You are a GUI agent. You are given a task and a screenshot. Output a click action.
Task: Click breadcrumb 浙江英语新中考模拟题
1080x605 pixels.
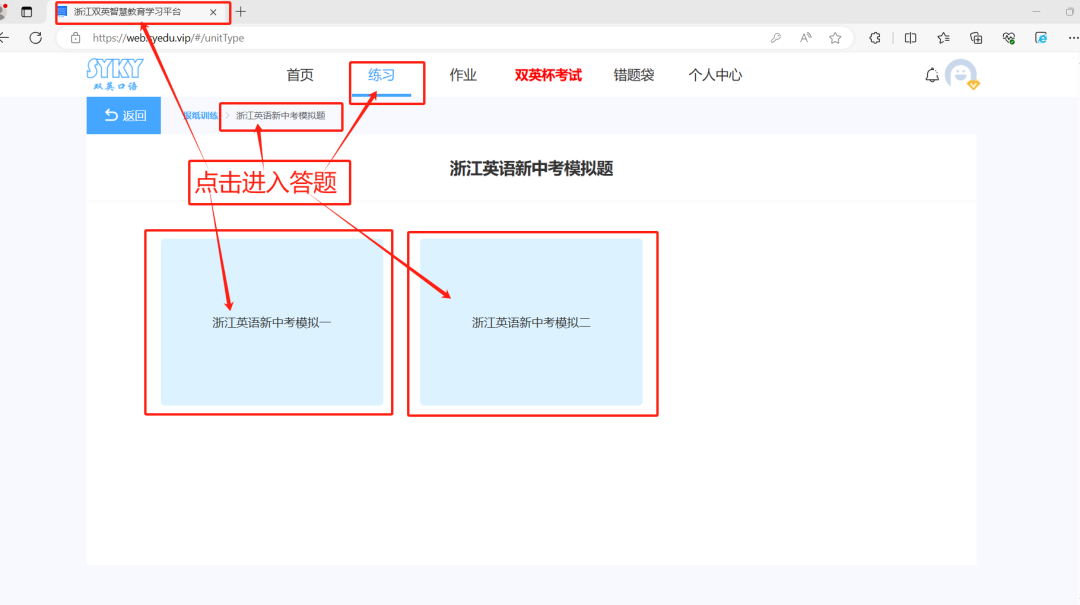(280, 116)
